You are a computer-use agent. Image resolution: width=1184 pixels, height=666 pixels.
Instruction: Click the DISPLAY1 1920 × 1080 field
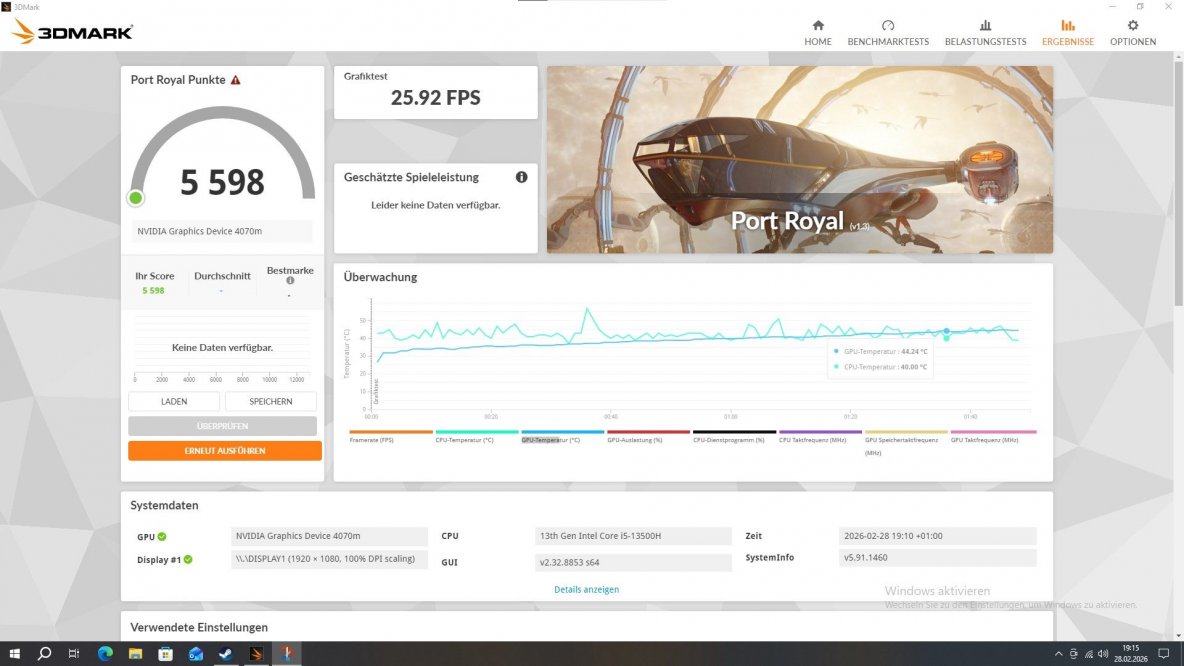pos(328,560)
